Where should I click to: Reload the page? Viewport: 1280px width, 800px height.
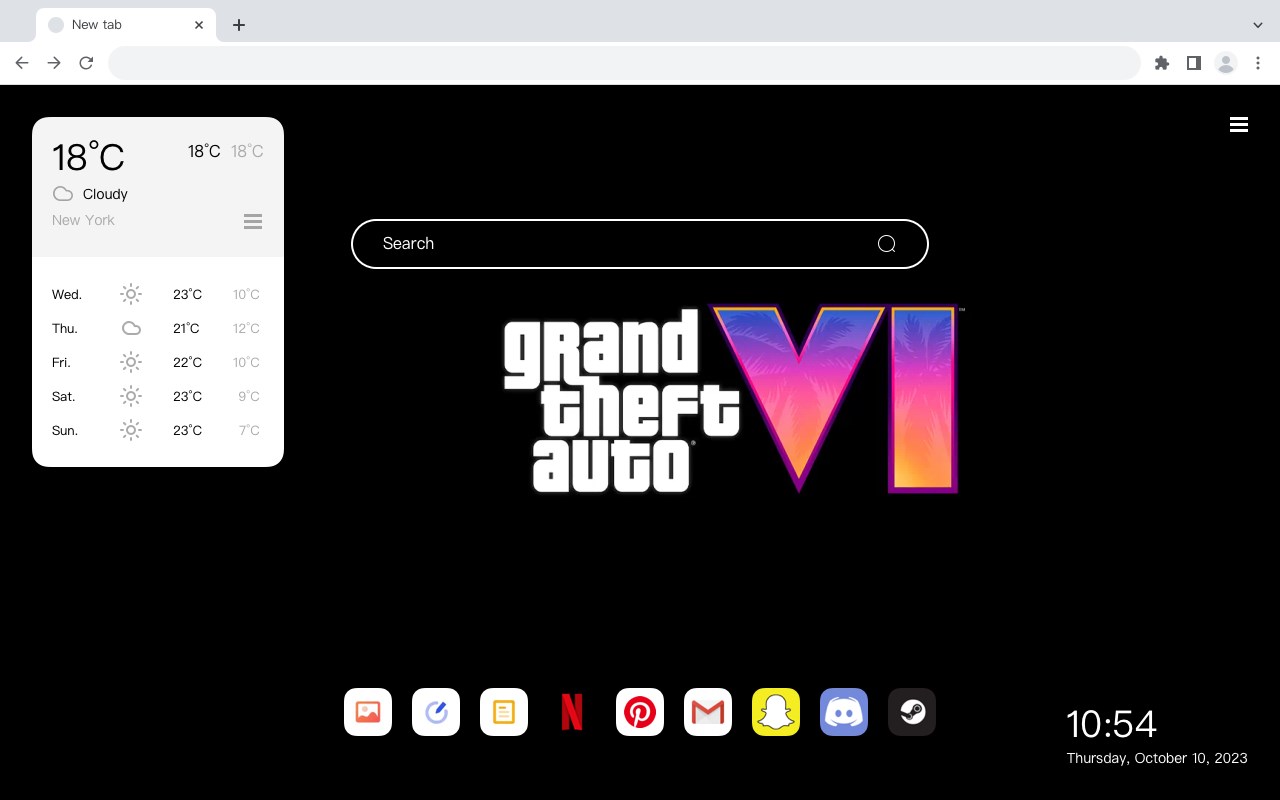[x=86, y=63]
